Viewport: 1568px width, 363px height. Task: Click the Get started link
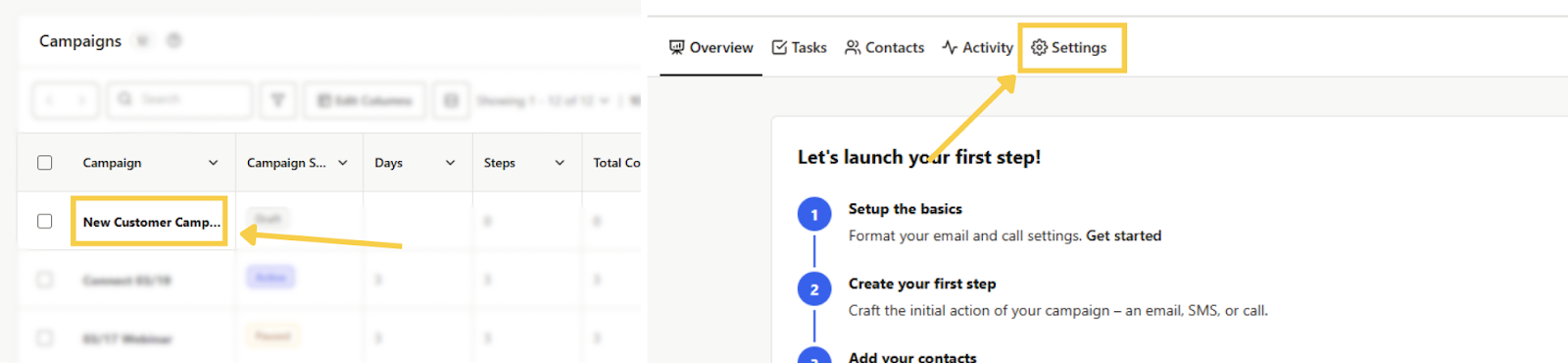1123,235
